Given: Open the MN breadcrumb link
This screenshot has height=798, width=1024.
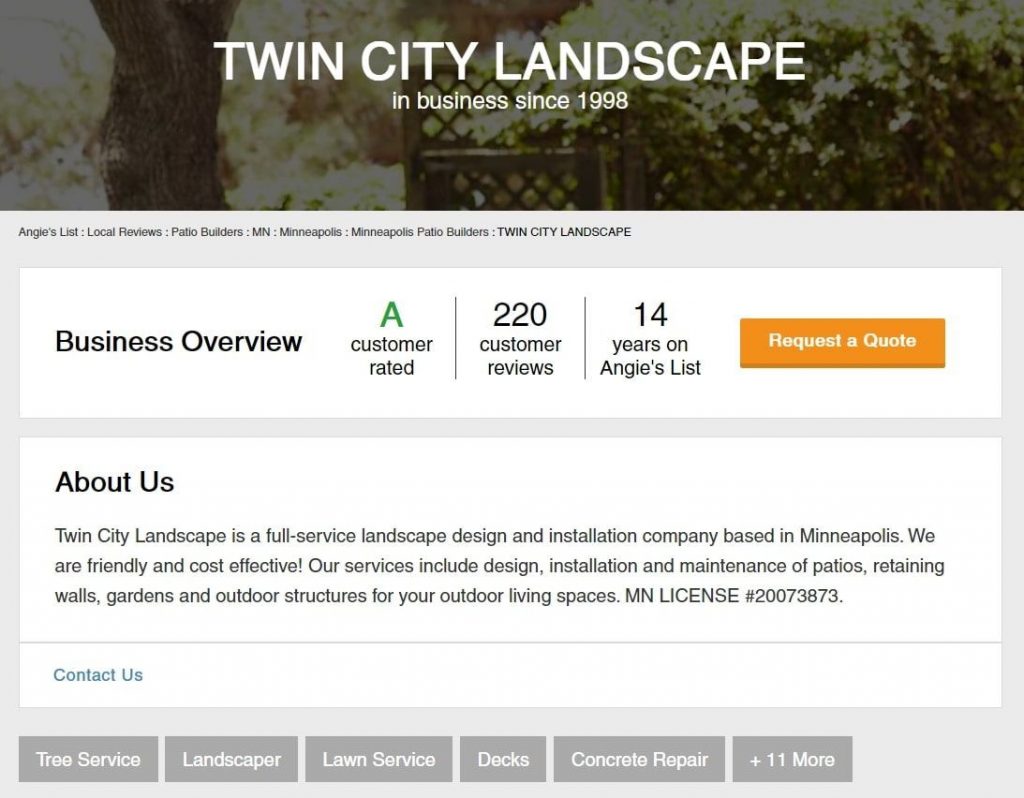Looking at the screenshot, I should pos(261,232).
